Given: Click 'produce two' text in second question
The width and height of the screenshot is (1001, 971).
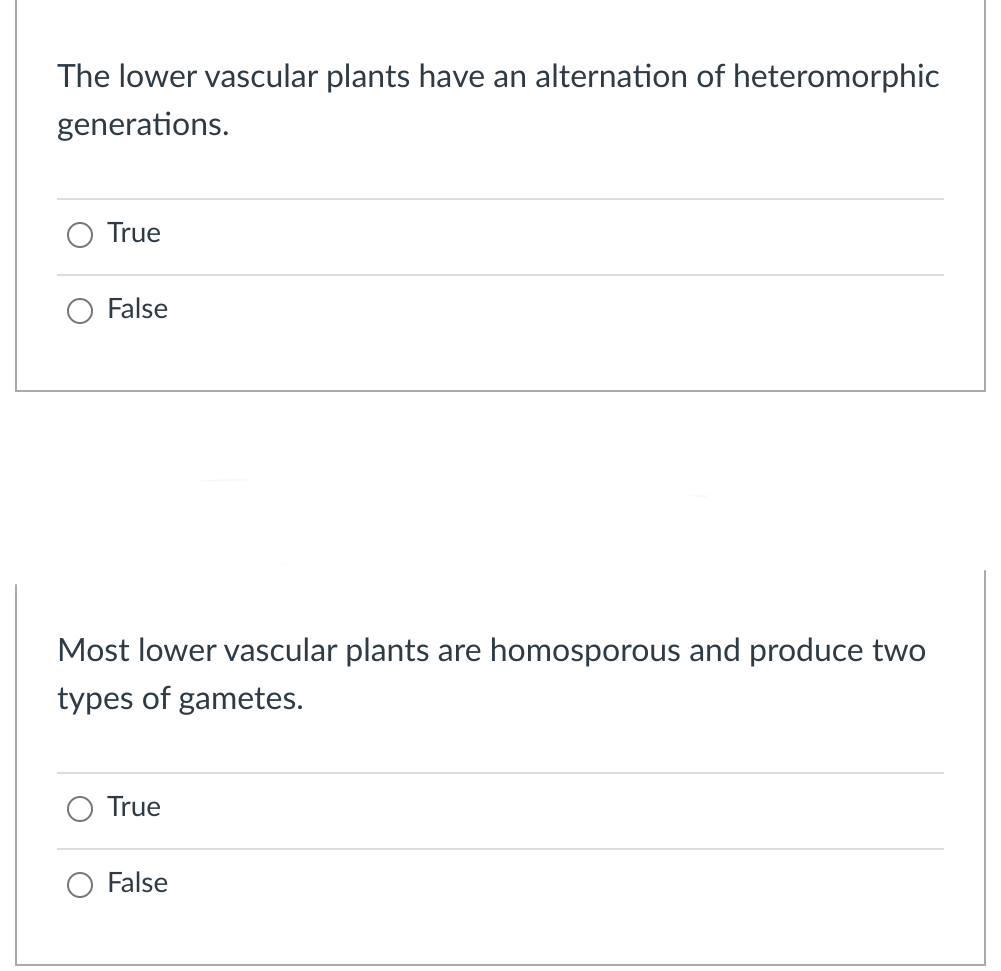Looking at the screenshot, I should pyautogui.click(x=838, y=651).
